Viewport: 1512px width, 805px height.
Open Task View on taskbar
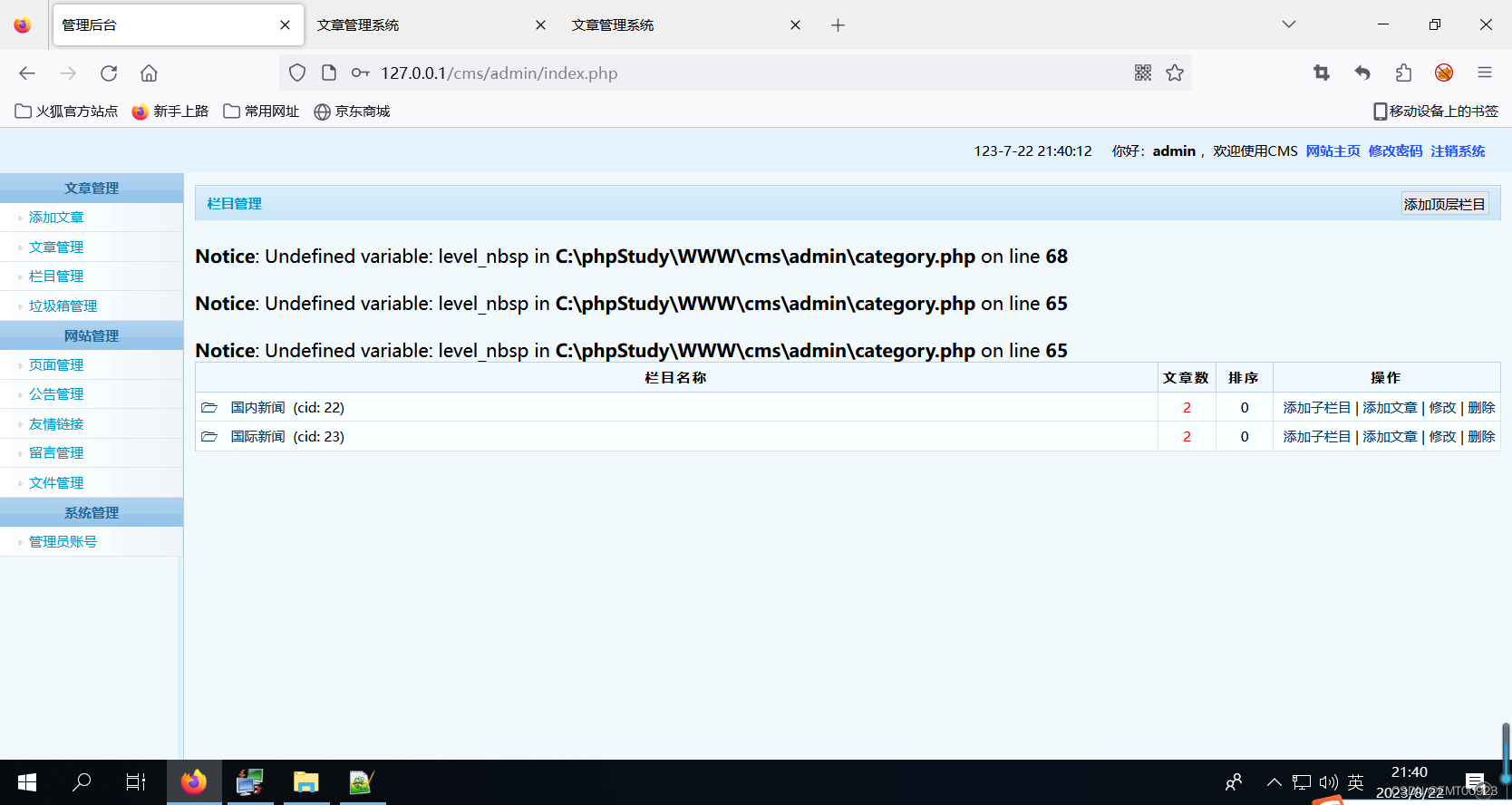coord(136,781)
